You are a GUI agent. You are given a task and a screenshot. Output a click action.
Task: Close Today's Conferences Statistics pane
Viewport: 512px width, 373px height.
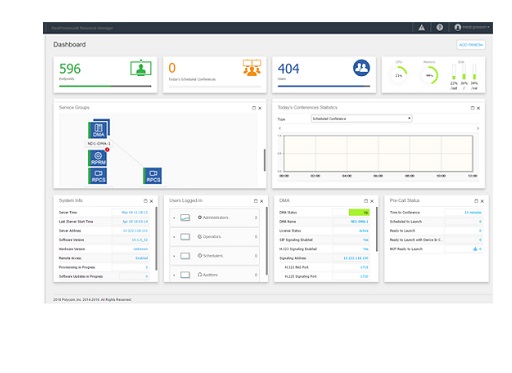coord(478,108)
